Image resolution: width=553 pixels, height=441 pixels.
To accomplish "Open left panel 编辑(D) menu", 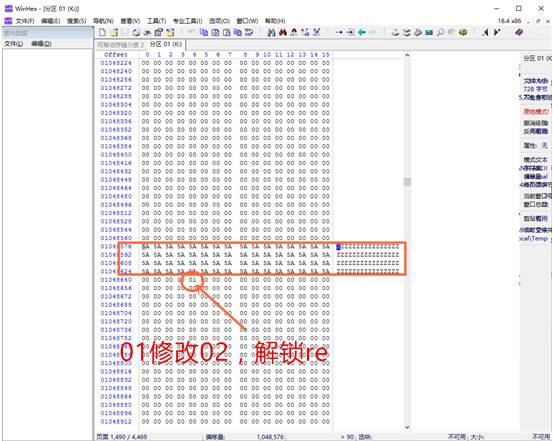I will click(x=41, y=44).
